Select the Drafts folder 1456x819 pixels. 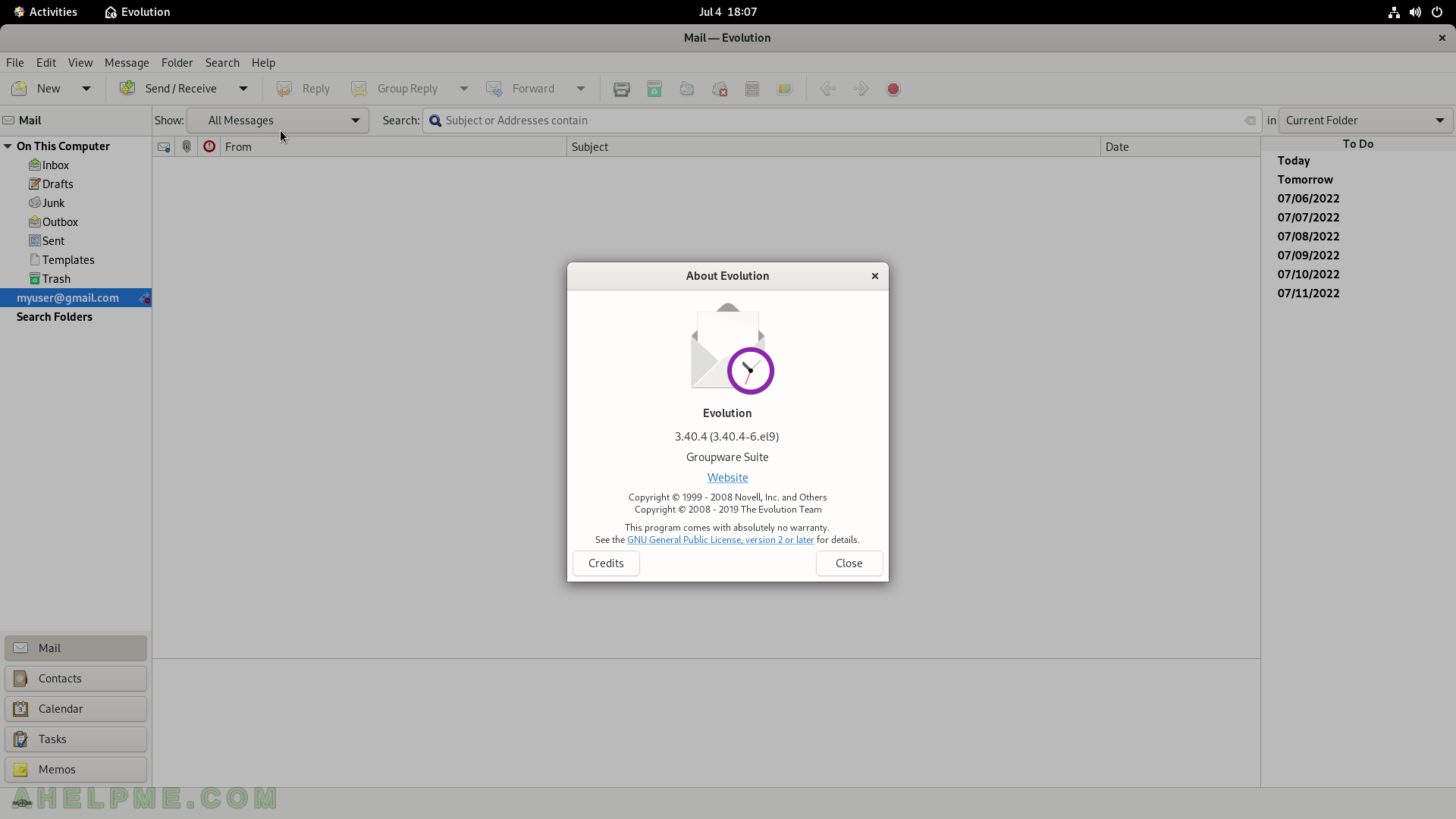pos(76,184)
